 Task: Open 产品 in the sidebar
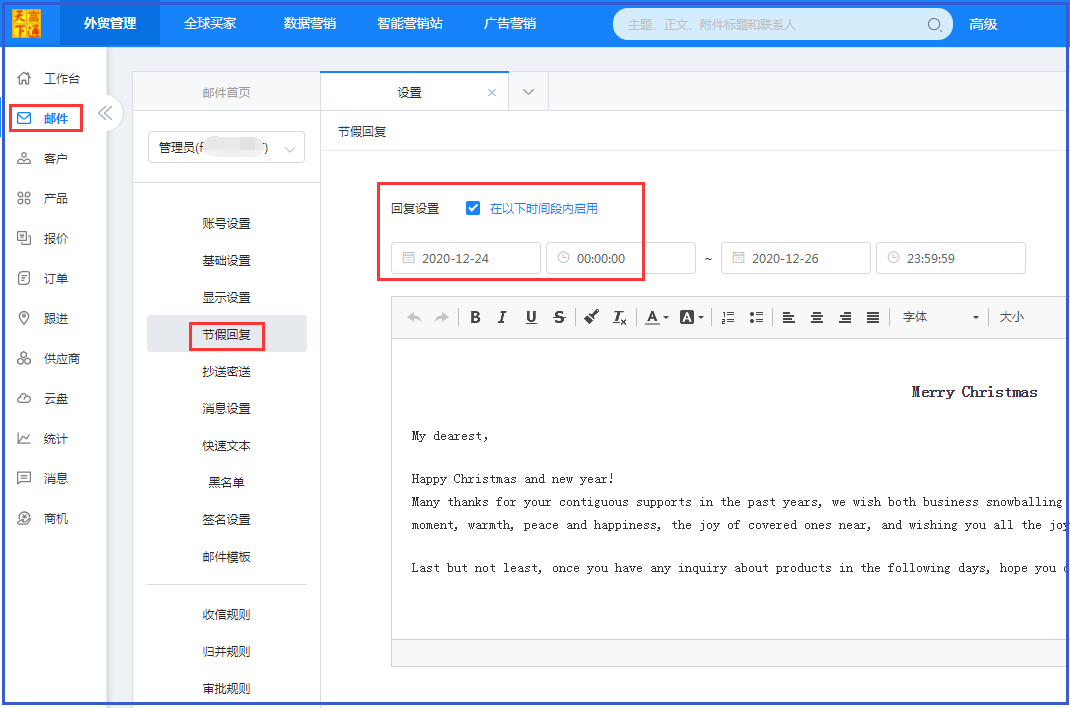(42, 198)
